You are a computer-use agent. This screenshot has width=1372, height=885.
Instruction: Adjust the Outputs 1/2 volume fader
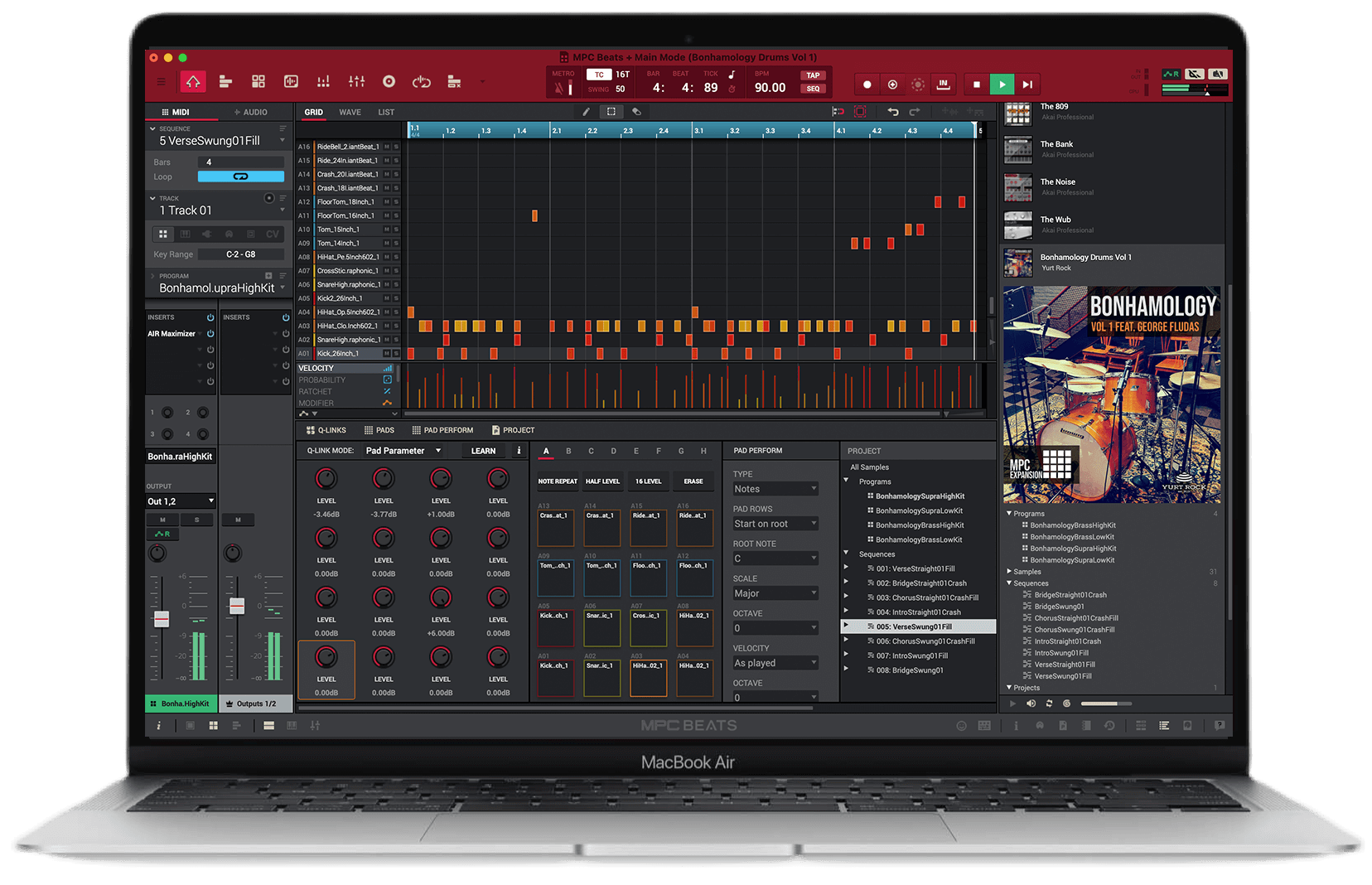click(x=237, y=606)
